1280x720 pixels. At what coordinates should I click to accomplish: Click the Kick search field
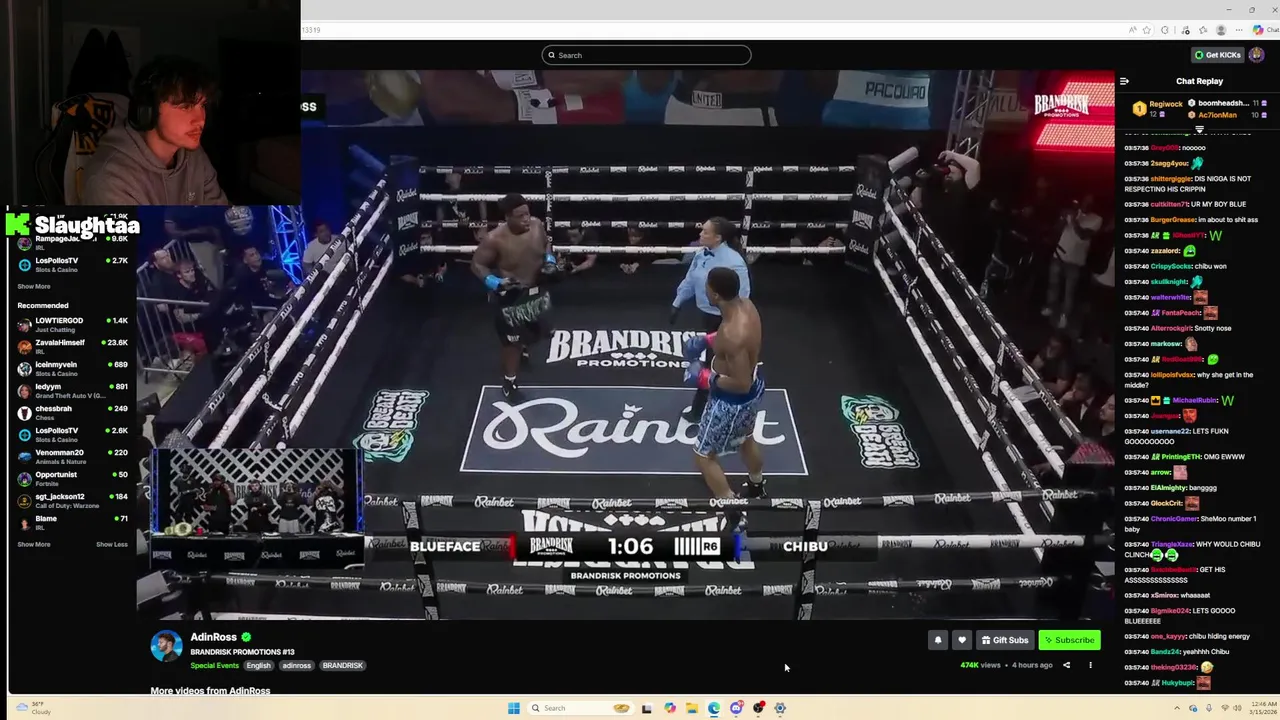[646, 55]
